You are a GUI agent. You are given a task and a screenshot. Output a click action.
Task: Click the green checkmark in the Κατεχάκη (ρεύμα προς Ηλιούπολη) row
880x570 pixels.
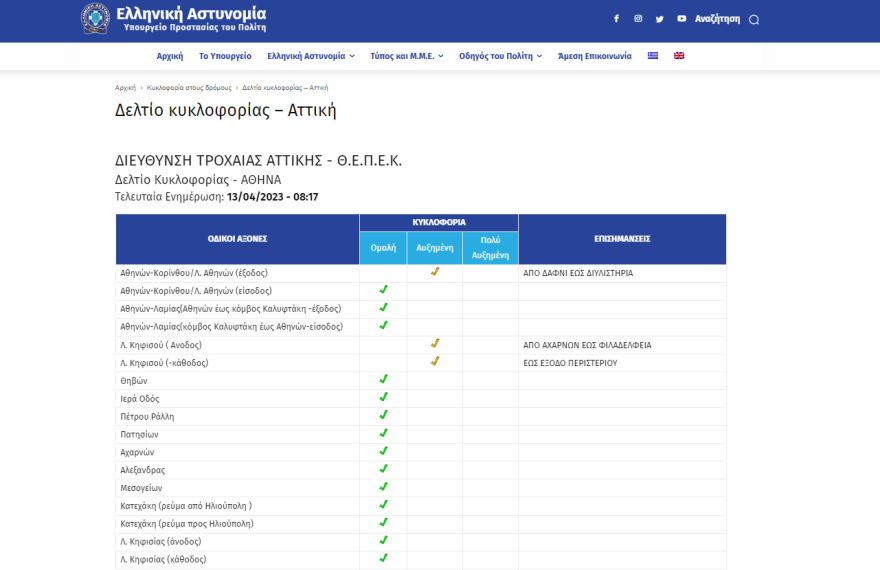point(383,522)
